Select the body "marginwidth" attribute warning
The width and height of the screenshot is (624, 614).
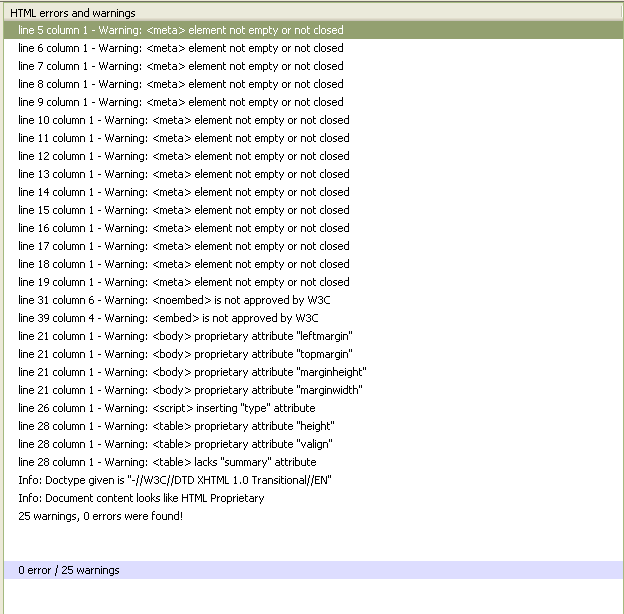(x=313, y=390)
